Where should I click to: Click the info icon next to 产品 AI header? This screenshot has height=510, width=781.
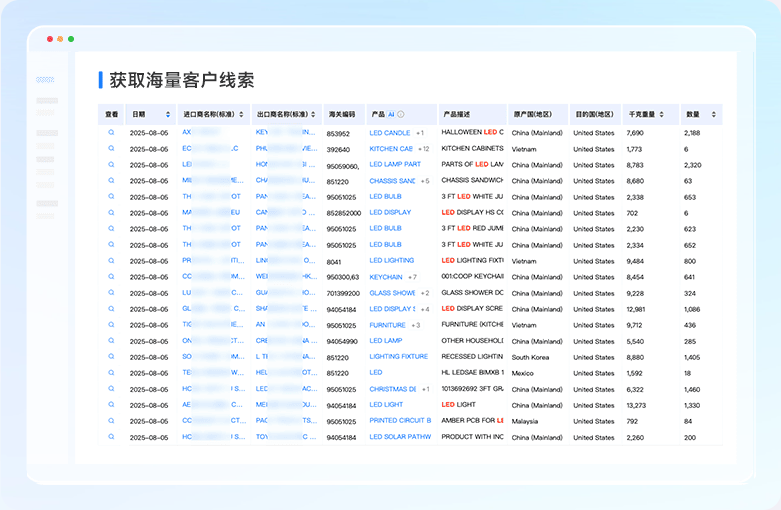pyautogui.click(x=401, y=115)
